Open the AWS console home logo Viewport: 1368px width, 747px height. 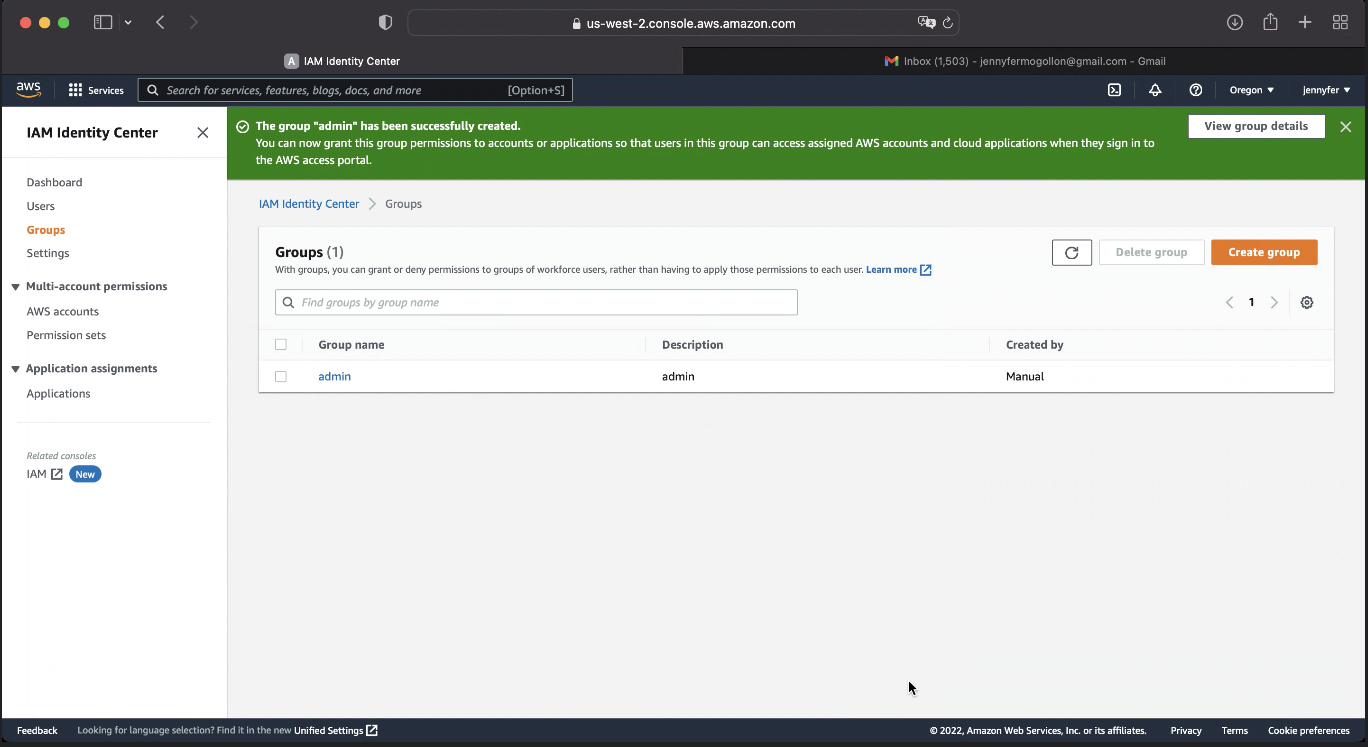click(28, 90)
